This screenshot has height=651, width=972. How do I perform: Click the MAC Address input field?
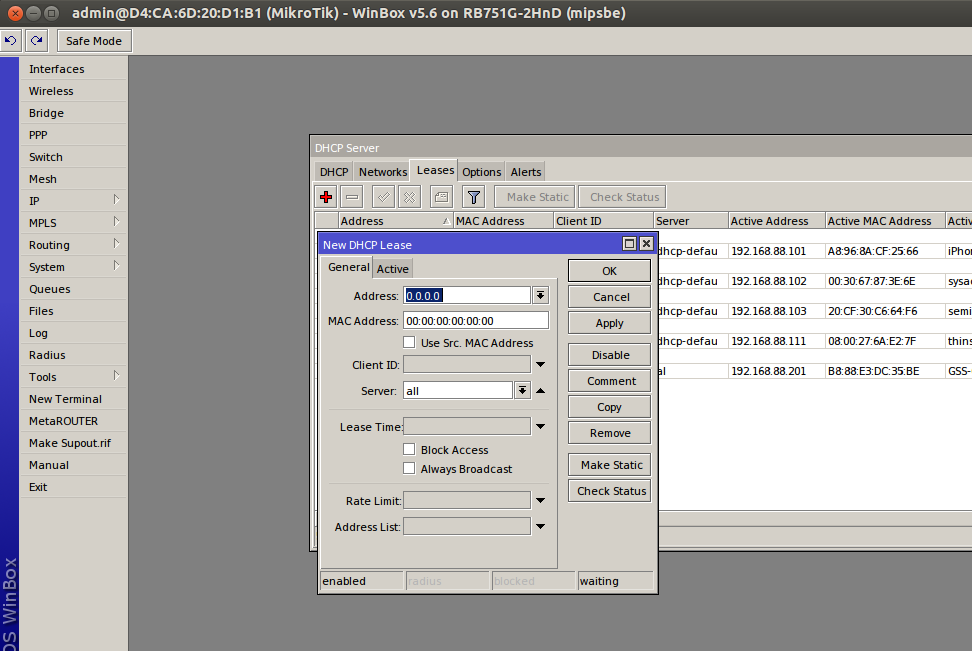click(x=475, y=321)
